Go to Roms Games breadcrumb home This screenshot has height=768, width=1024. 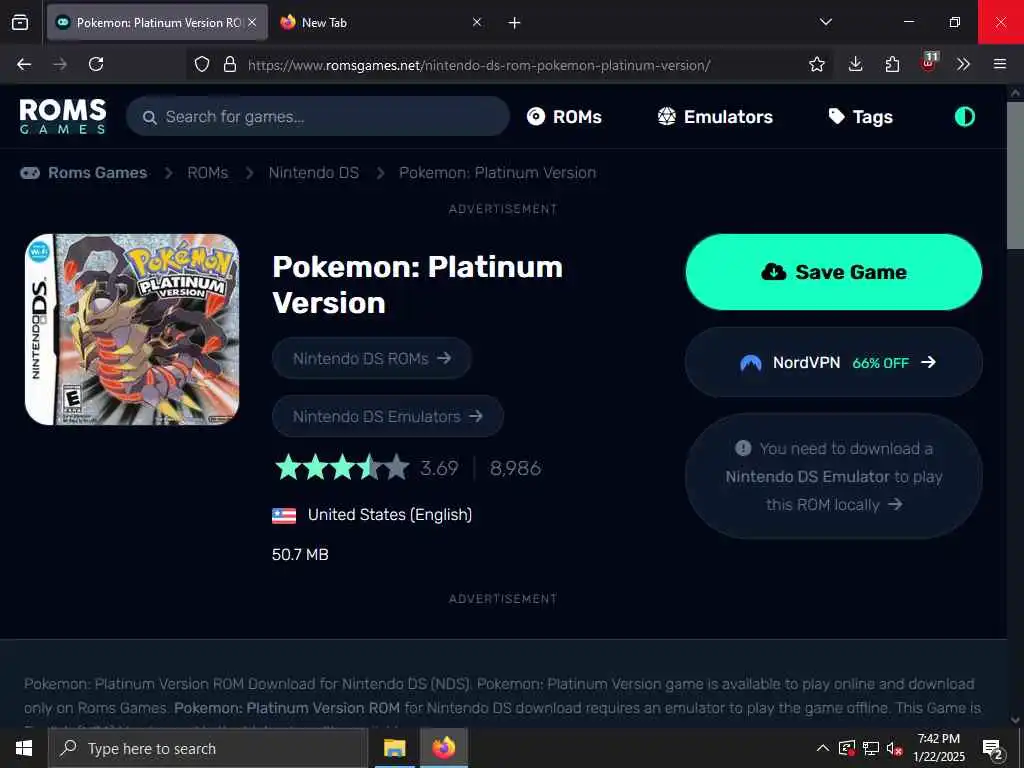pyautogui.click(x=84, y=172)
